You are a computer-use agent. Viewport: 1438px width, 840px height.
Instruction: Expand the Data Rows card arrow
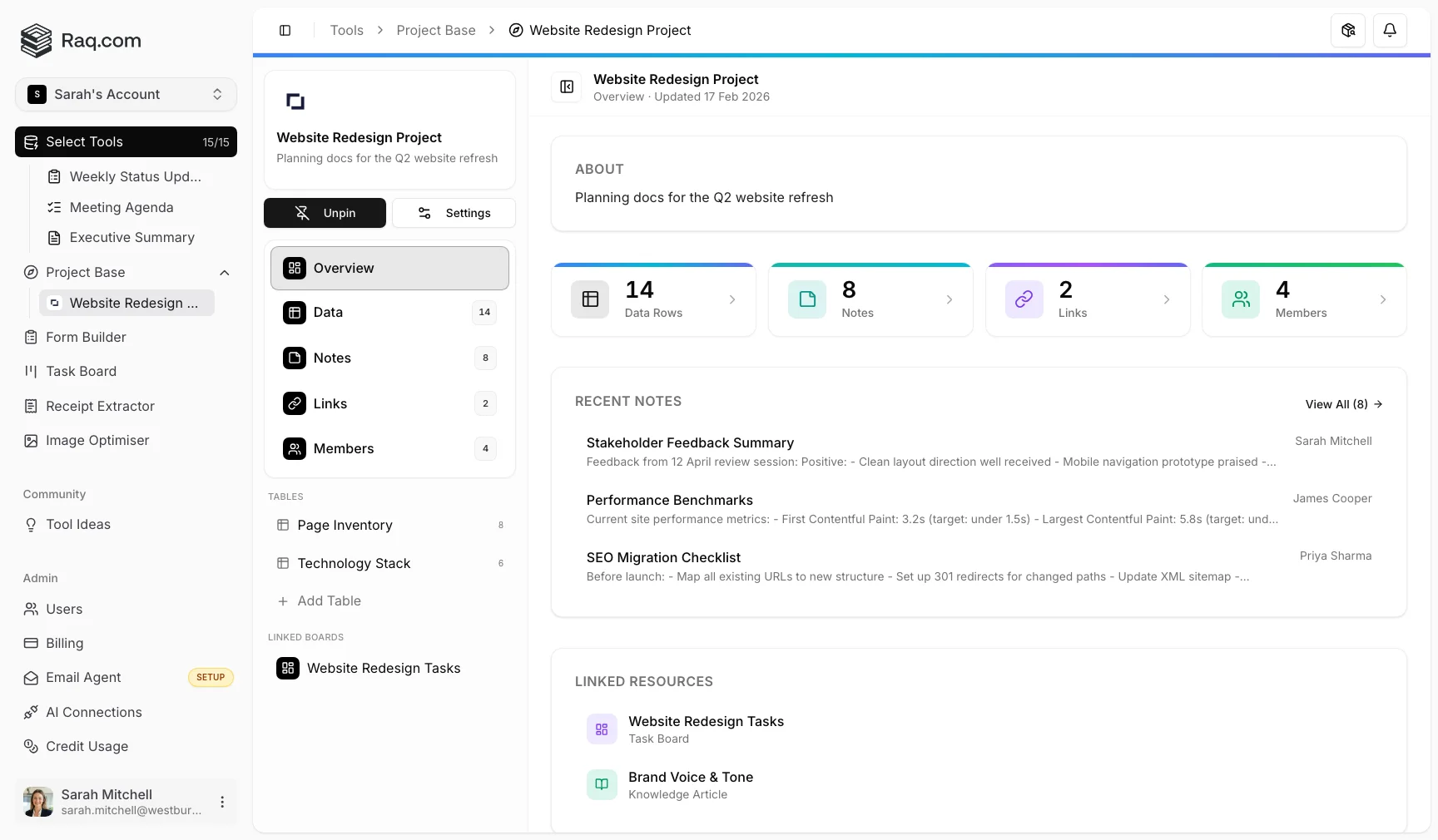click(731, 300)
